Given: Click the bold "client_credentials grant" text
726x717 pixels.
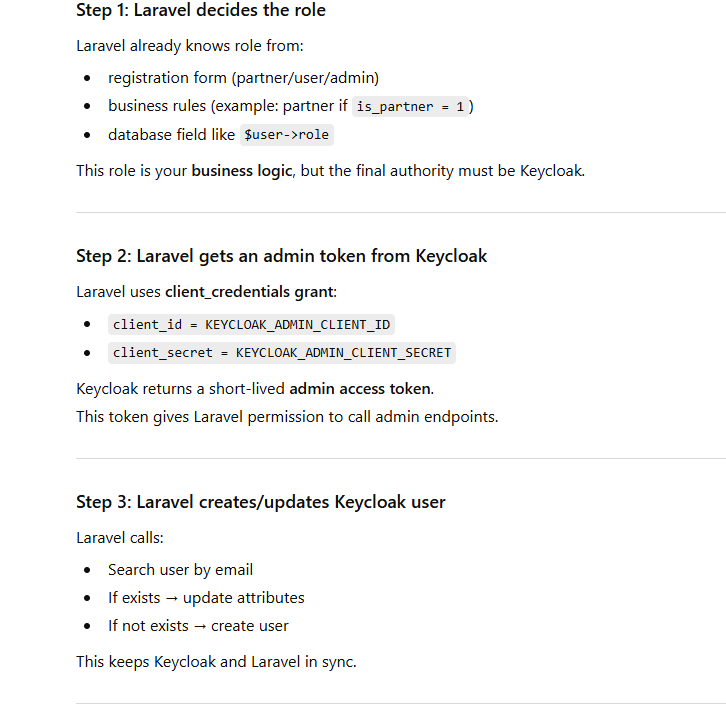Looking at the screenshot, I should pos(250,292).
